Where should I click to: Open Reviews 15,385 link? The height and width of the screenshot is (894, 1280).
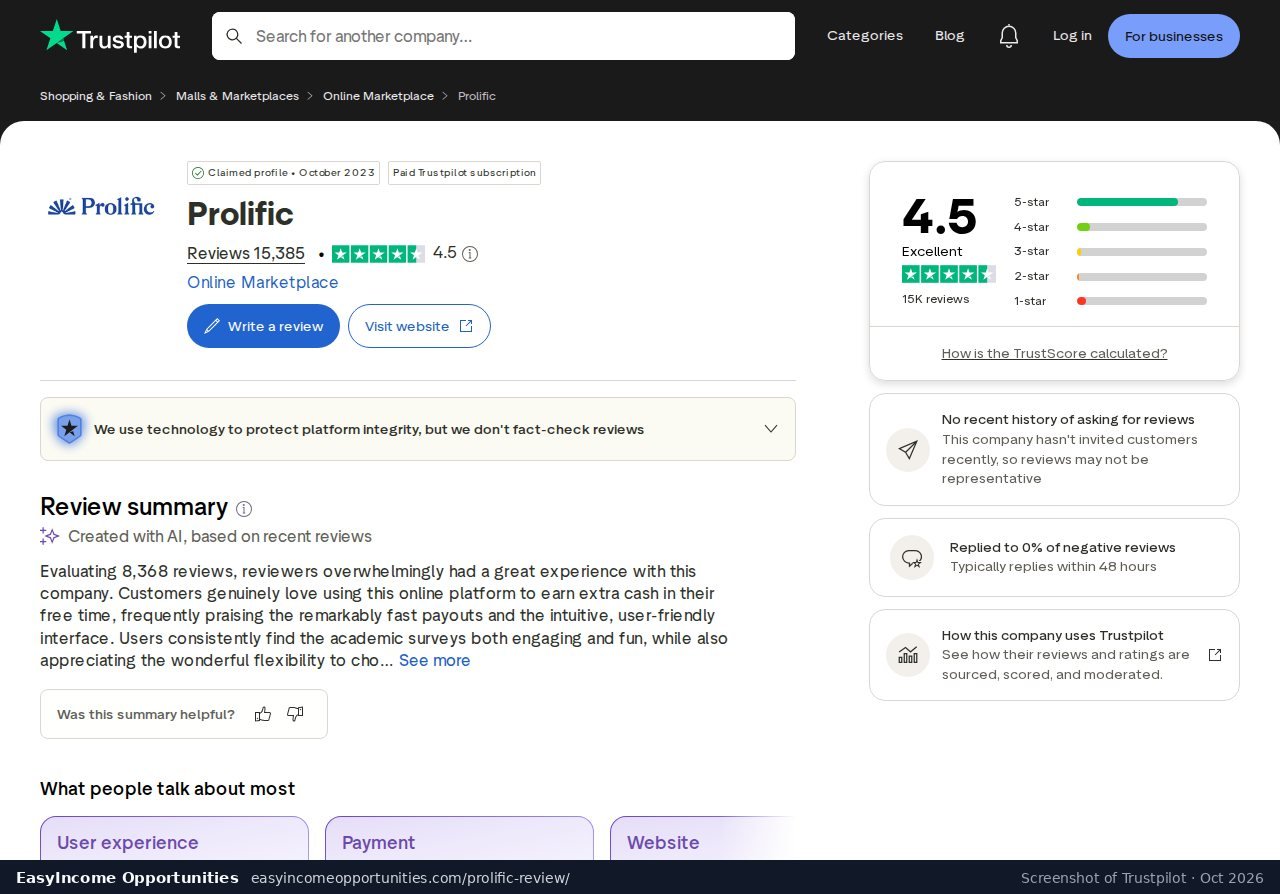pyautogui.click(x=246, y=254)
